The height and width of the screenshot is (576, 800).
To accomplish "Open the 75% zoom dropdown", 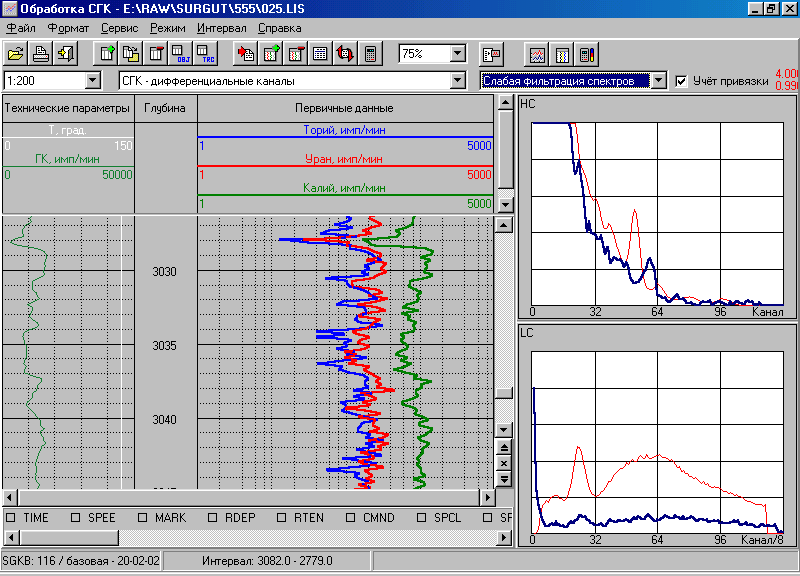I will 457,53.
